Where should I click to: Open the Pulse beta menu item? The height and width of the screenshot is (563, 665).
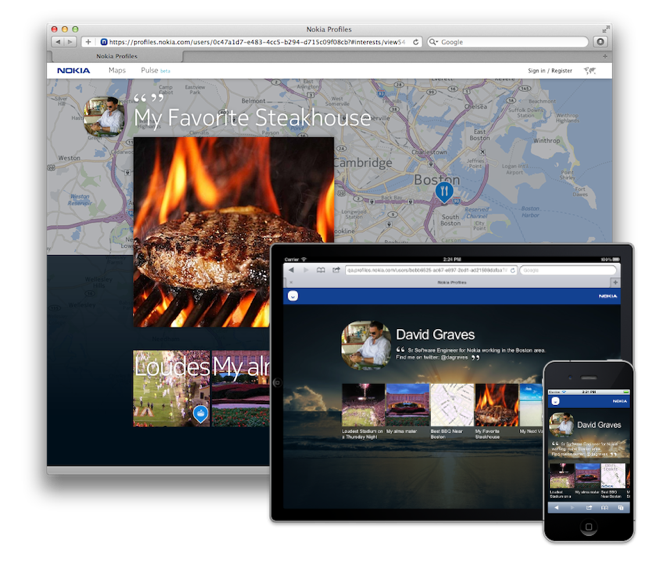pyautogui.click(x=155, y=70)
